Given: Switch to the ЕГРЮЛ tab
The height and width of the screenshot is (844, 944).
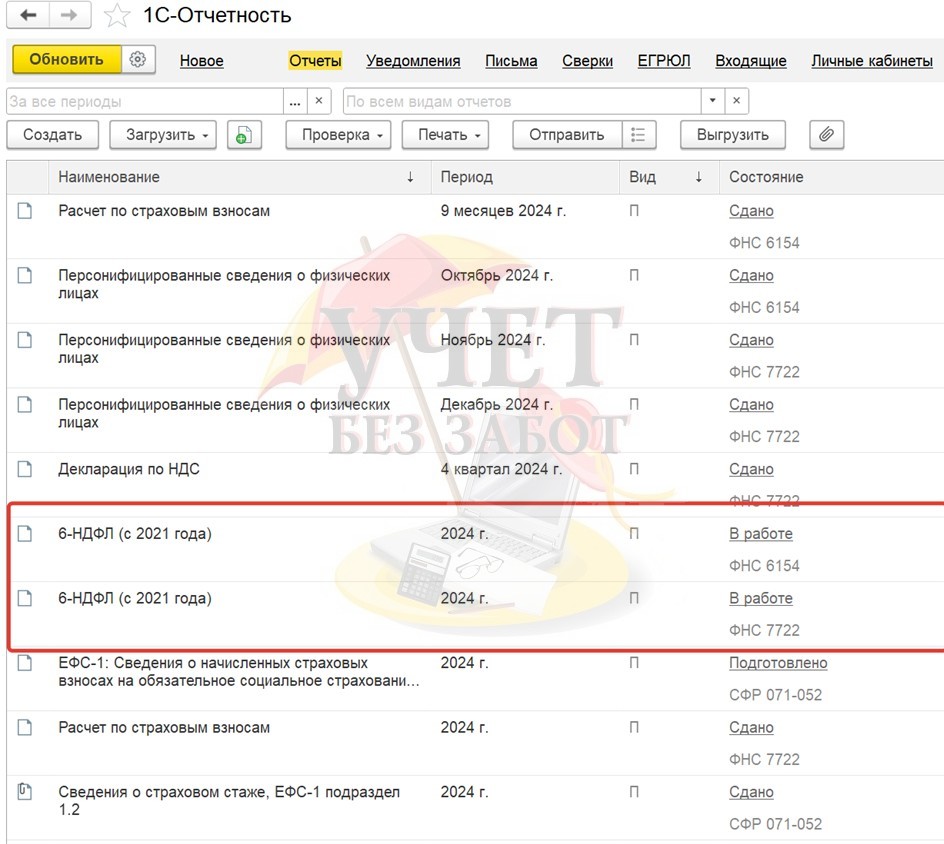Looking at the screenshot, I should point(664,61).
